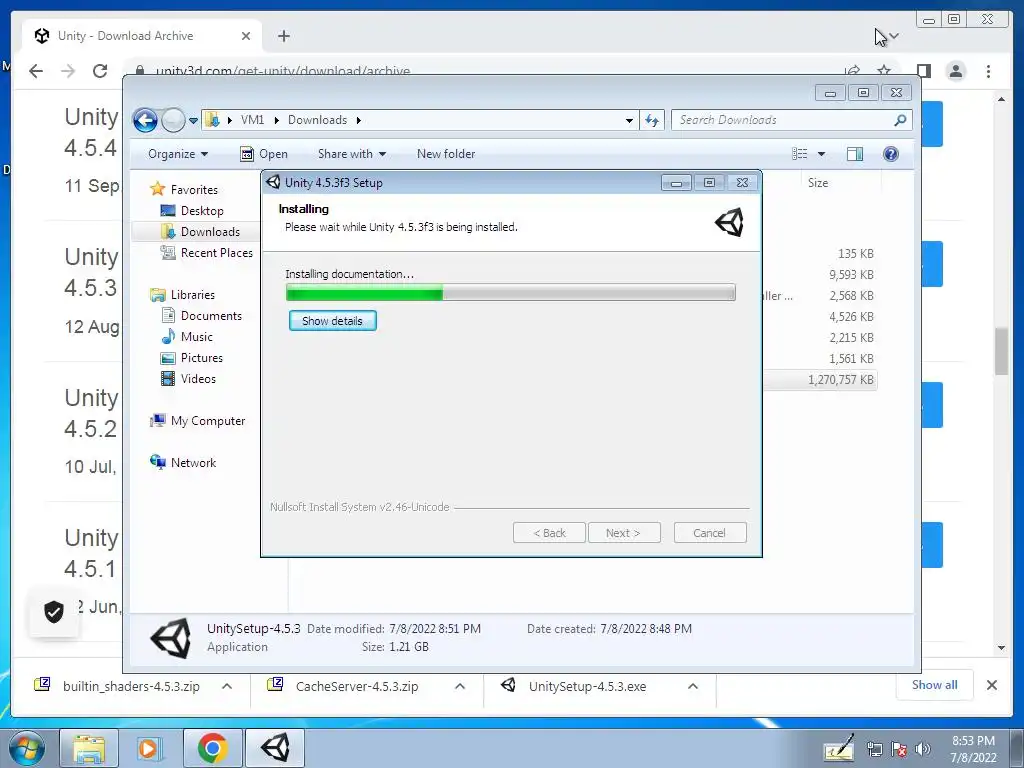Screen dimensions: 1024x768
Task: Go forward in Chrome
Action: [68, 71]
